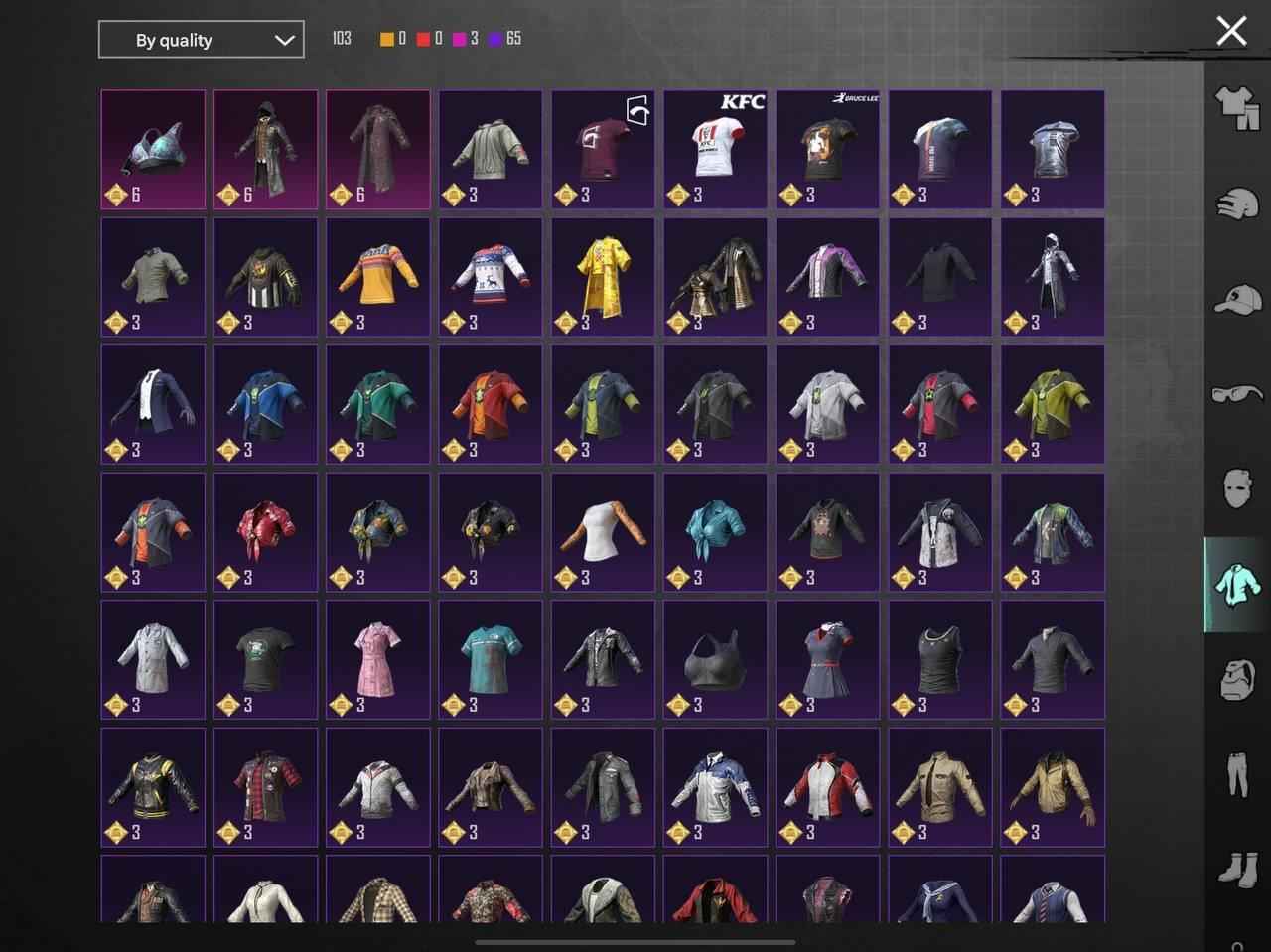The height and width of the screenshot is (952, 1271).
Task: Switch to the sunglasses category
Action: [x=1237, y=394]
